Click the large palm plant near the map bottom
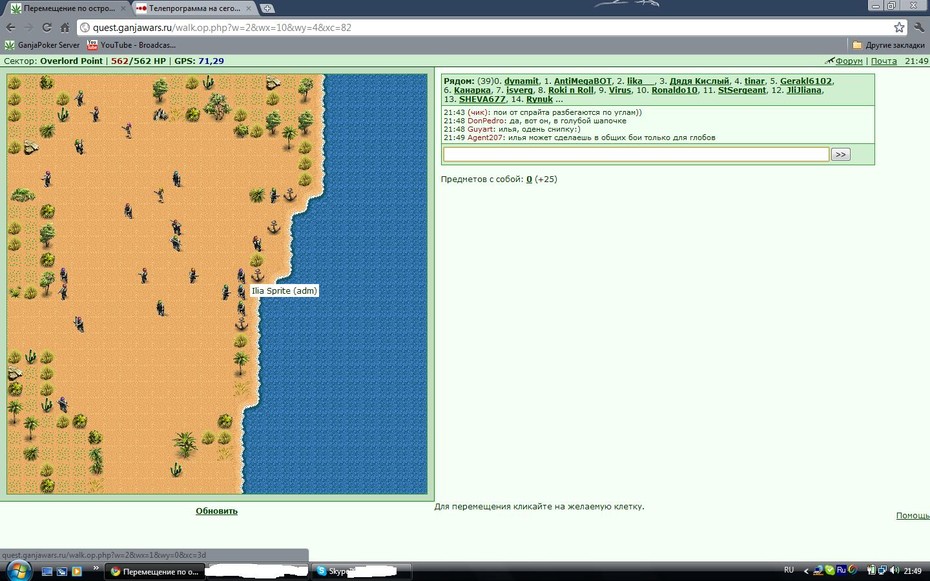 185,444
